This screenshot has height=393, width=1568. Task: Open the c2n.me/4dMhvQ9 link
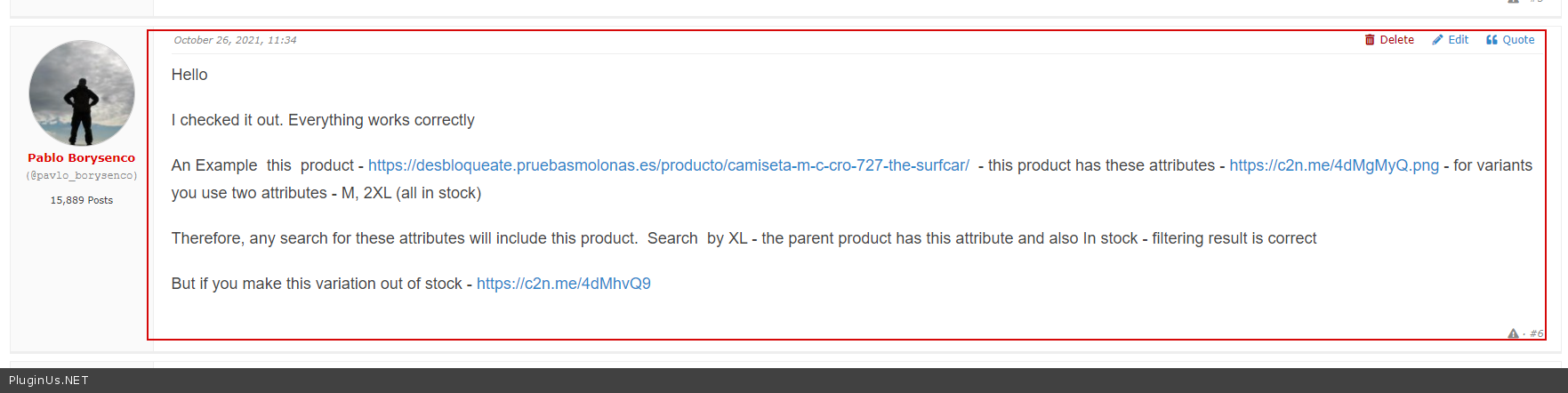[563, 284]
